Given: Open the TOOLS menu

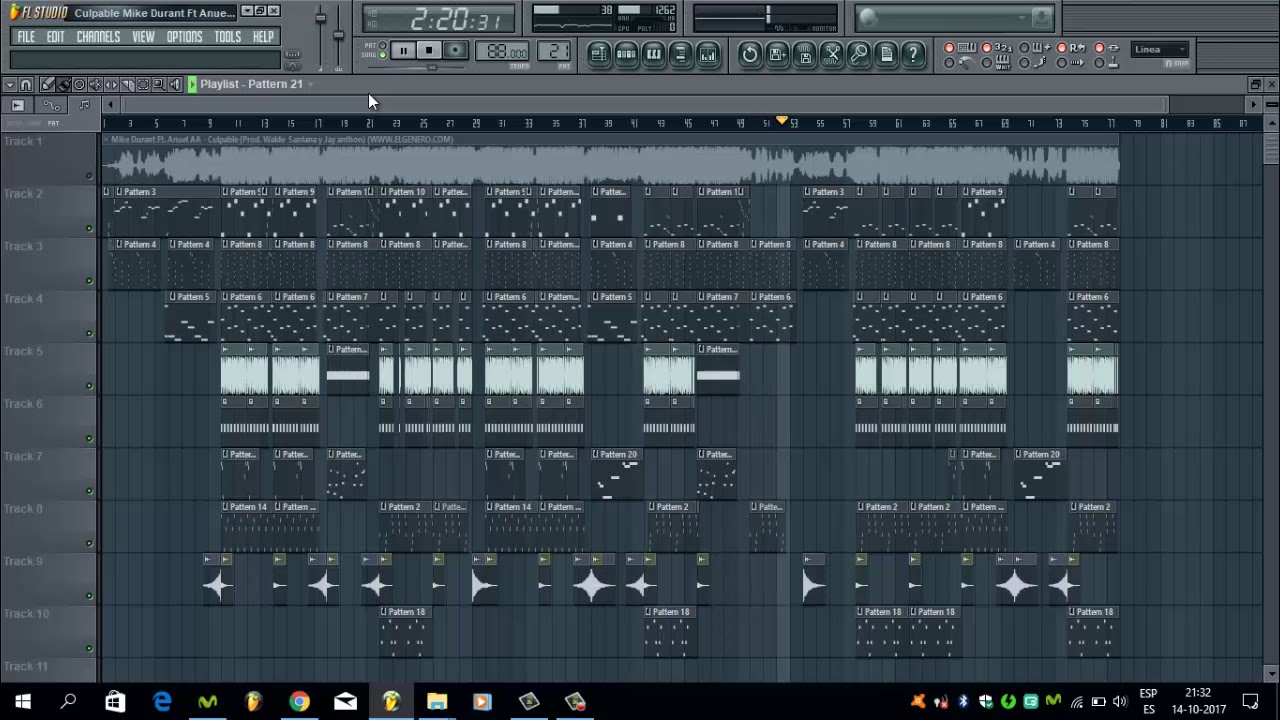Looking at the screenshot, I should point(227,37).
